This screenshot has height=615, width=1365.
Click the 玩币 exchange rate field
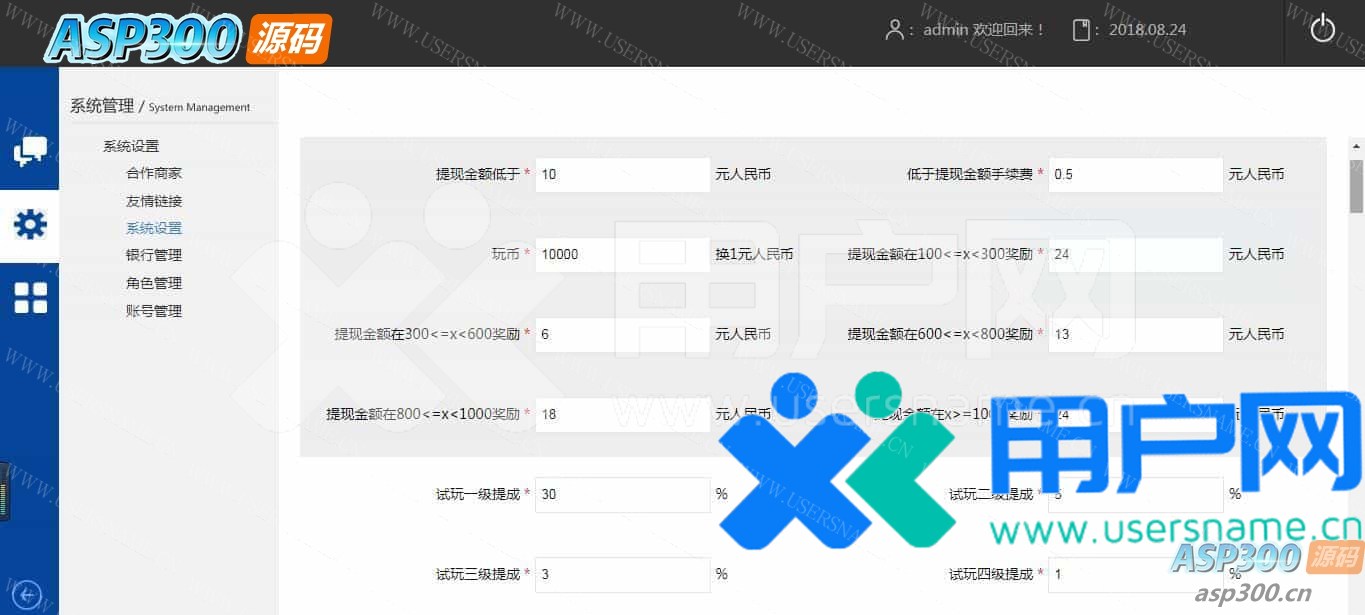[x=622, y=254]
